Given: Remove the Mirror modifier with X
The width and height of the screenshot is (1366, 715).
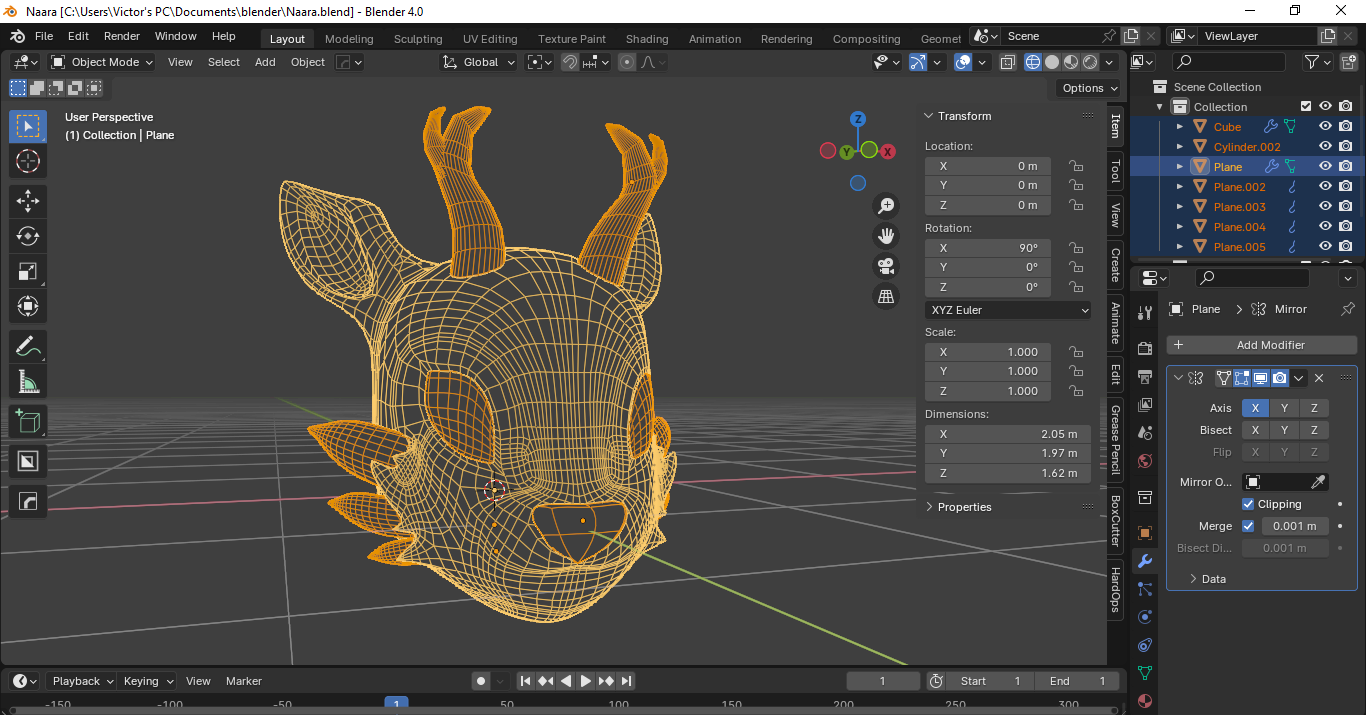Looking at the screenshot, I should (x=1319, y=378).
